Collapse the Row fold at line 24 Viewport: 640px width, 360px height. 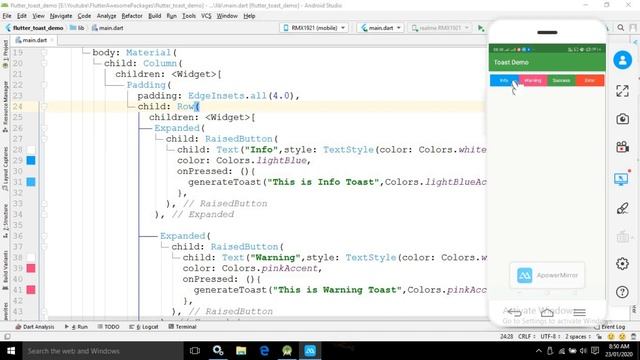pyautogui.click(x=44, y=107)
